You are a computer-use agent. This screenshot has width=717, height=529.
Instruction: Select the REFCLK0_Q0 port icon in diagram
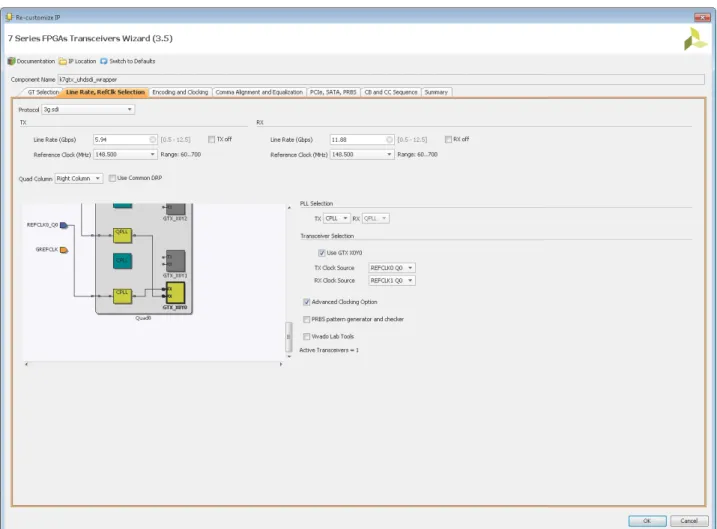(64, 225)
